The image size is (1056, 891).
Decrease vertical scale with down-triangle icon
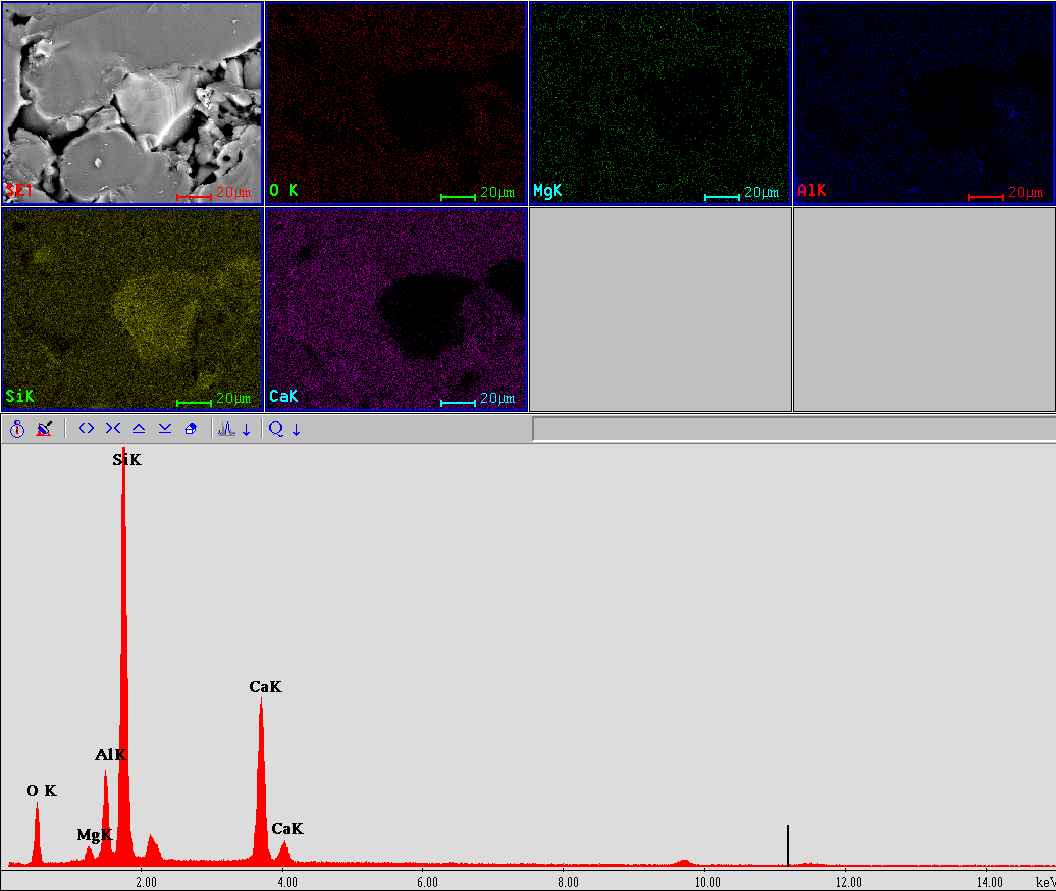165,429
